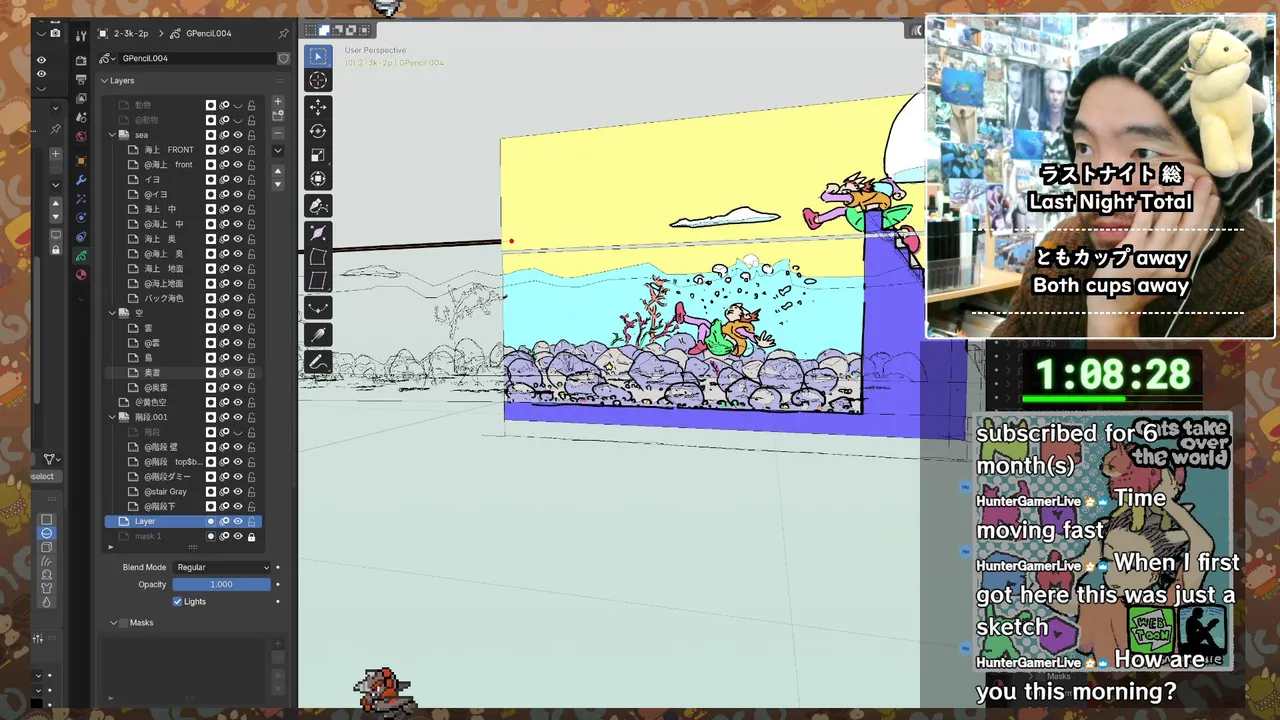Open the Material properties tab
Screen dimensions: 1280x720
[81, 274]
